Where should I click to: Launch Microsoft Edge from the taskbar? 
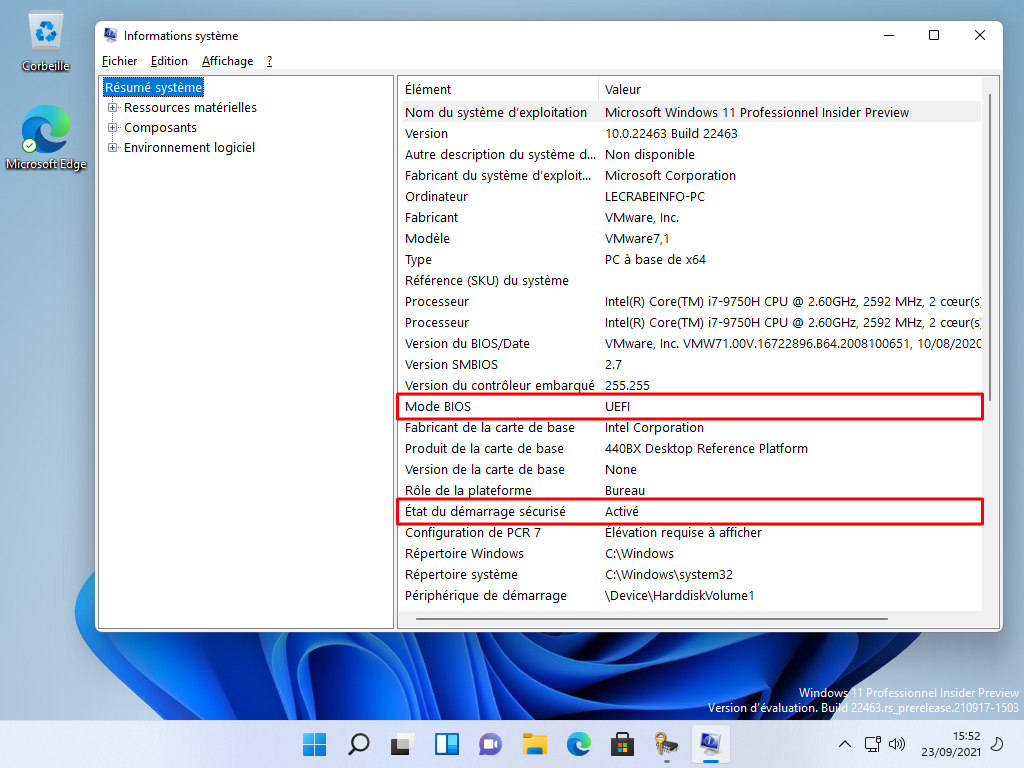[x=579, y=744]
